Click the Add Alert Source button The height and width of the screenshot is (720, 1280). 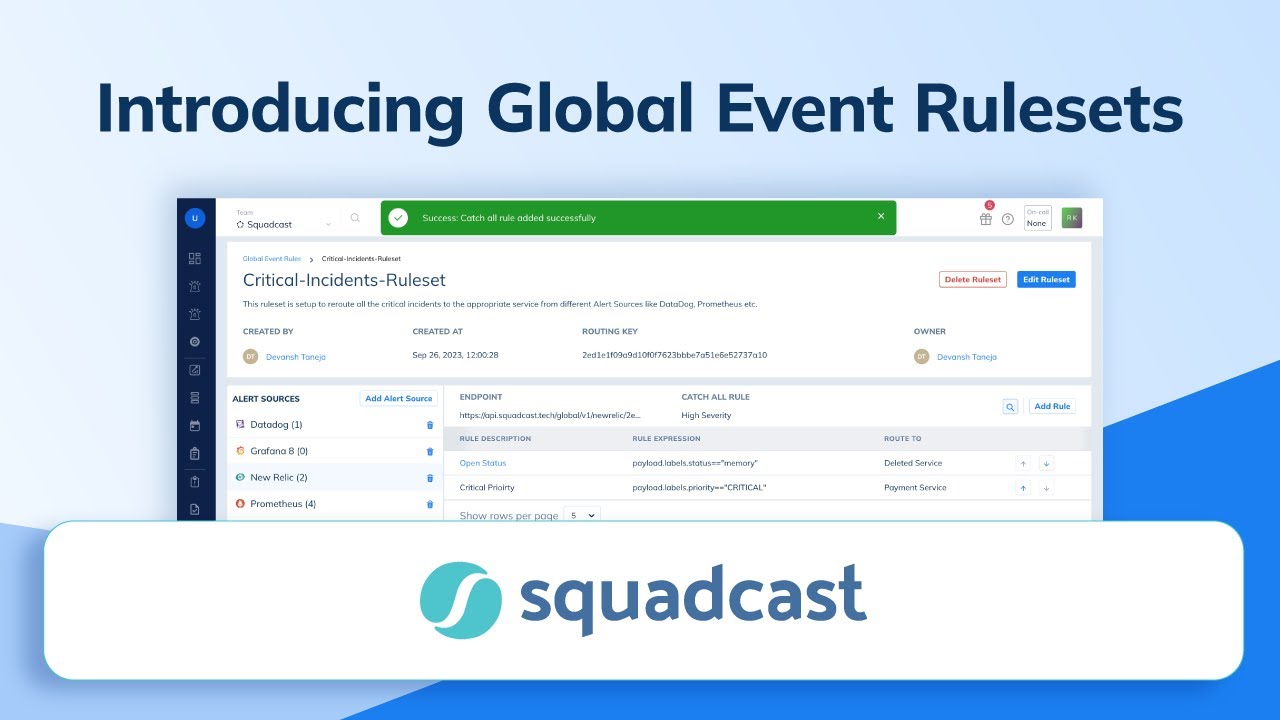399,398
